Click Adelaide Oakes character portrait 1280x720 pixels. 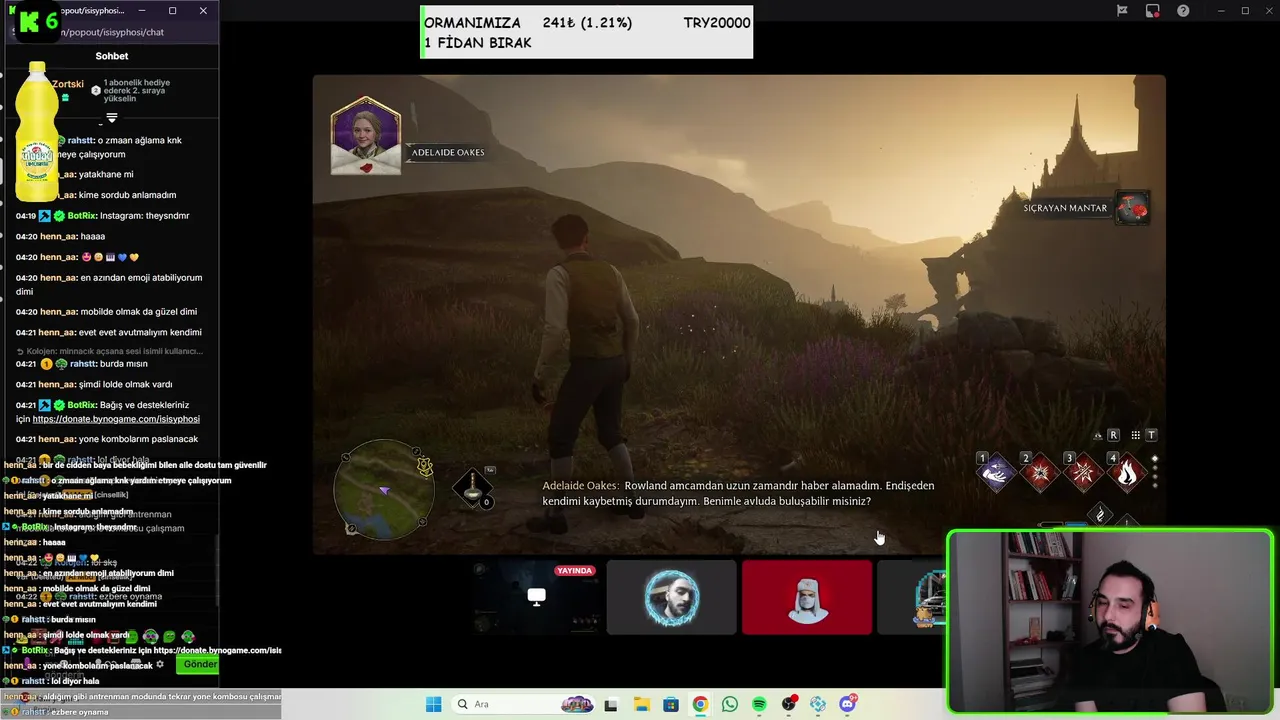coord(366,135)
